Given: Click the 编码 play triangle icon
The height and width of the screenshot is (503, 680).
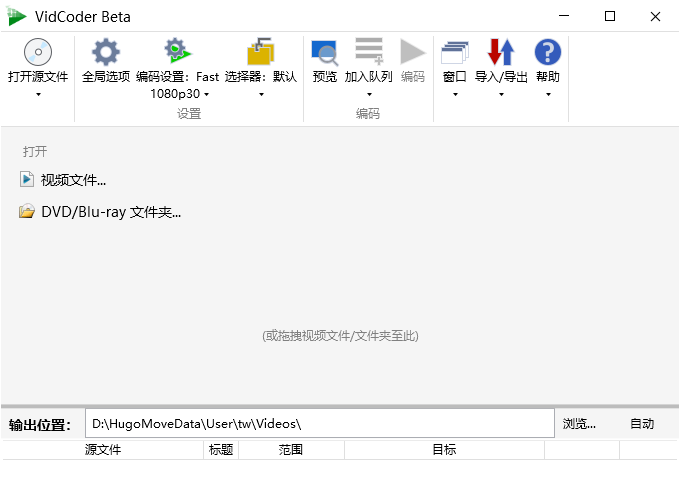Looking at the screenshot, I should (412, 52).
